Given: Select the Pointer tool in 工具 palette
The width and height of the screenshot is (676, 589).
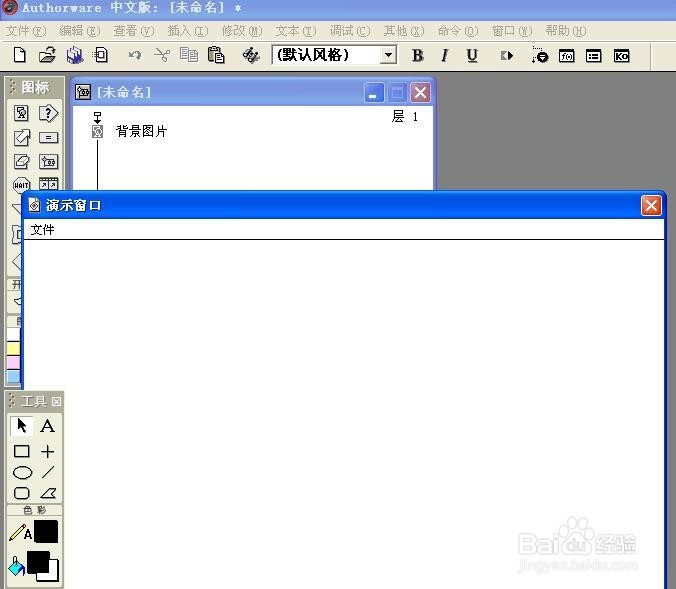Looking at the screenshot, I should 21,426.
